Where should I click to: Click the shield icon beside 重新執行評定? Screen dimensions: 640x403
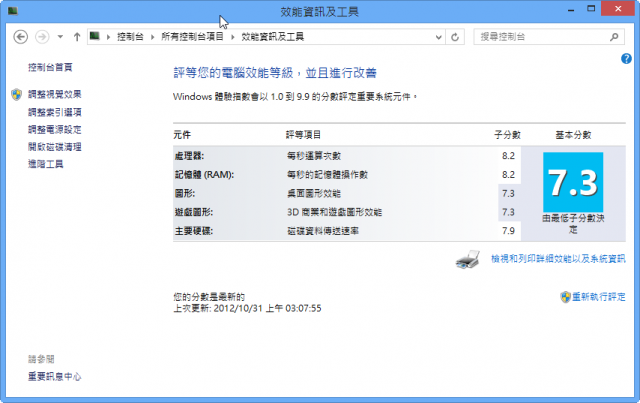click(x=565, y=297)
